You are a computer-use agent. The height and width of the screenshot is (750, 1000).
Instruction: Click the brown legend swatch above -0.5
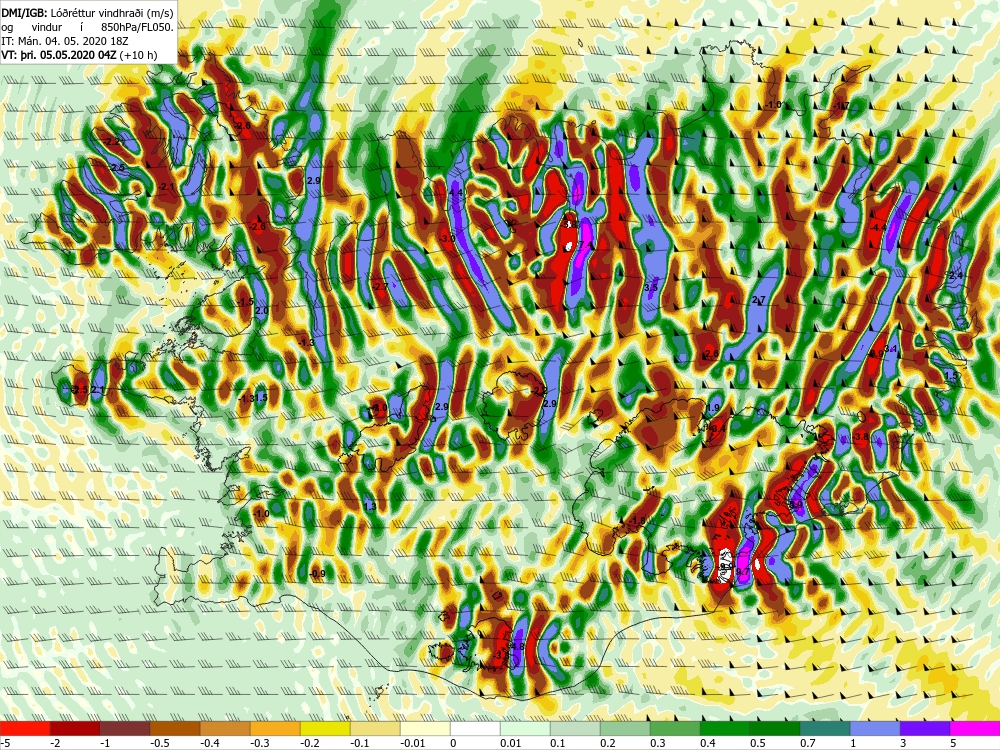[175, 728]
